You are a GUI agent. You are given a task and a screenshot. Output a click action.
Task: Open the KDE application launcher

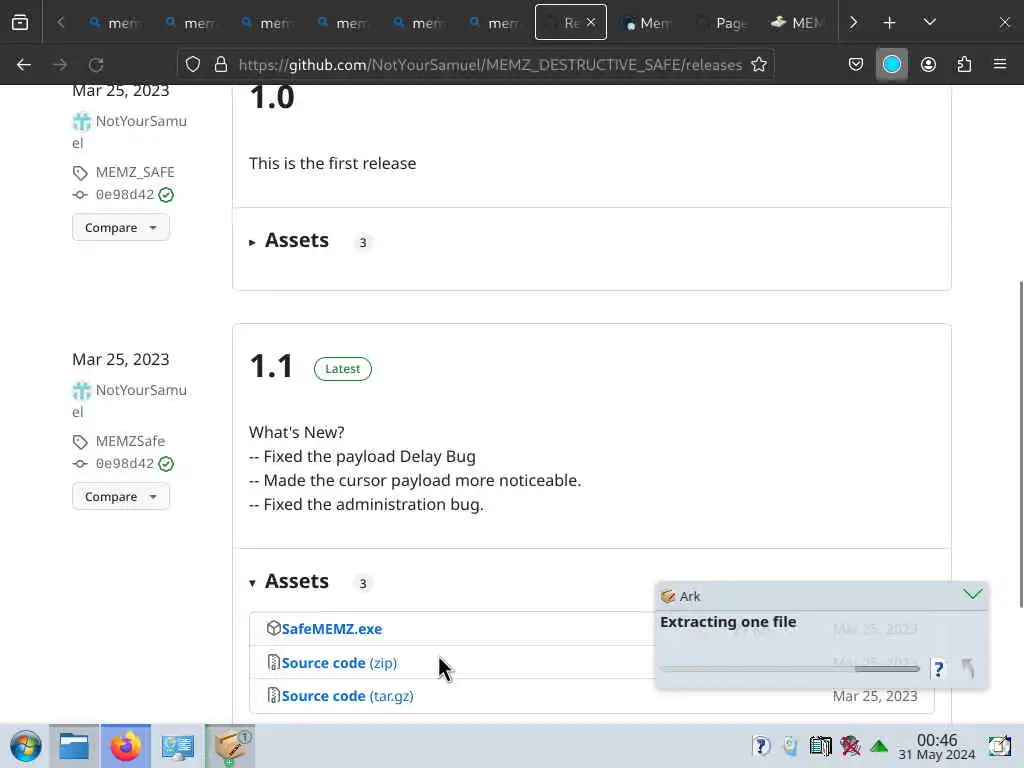(25, 746)
